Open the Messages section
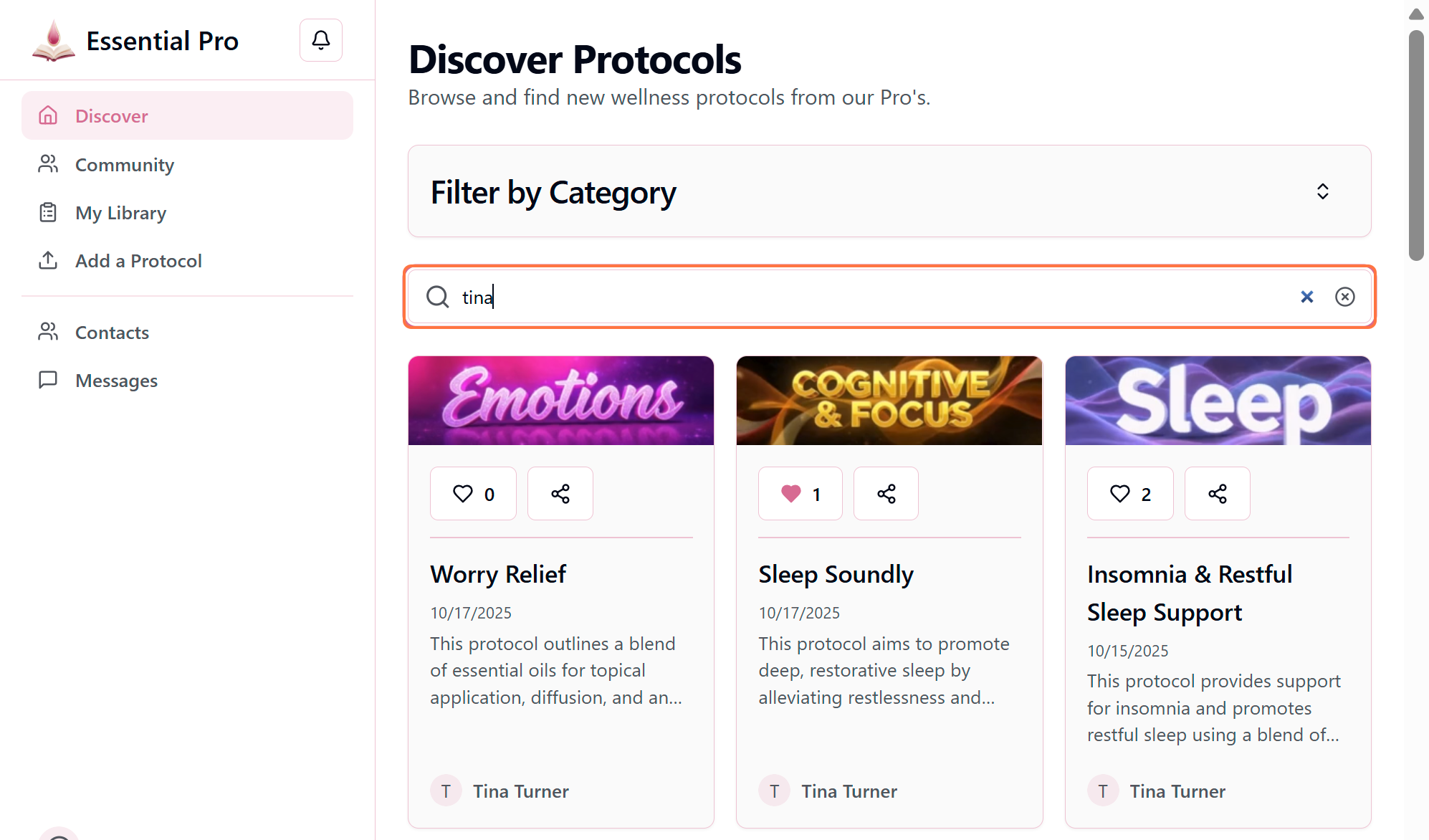This screenshot has height=840, width=1429. click(116, 381)
